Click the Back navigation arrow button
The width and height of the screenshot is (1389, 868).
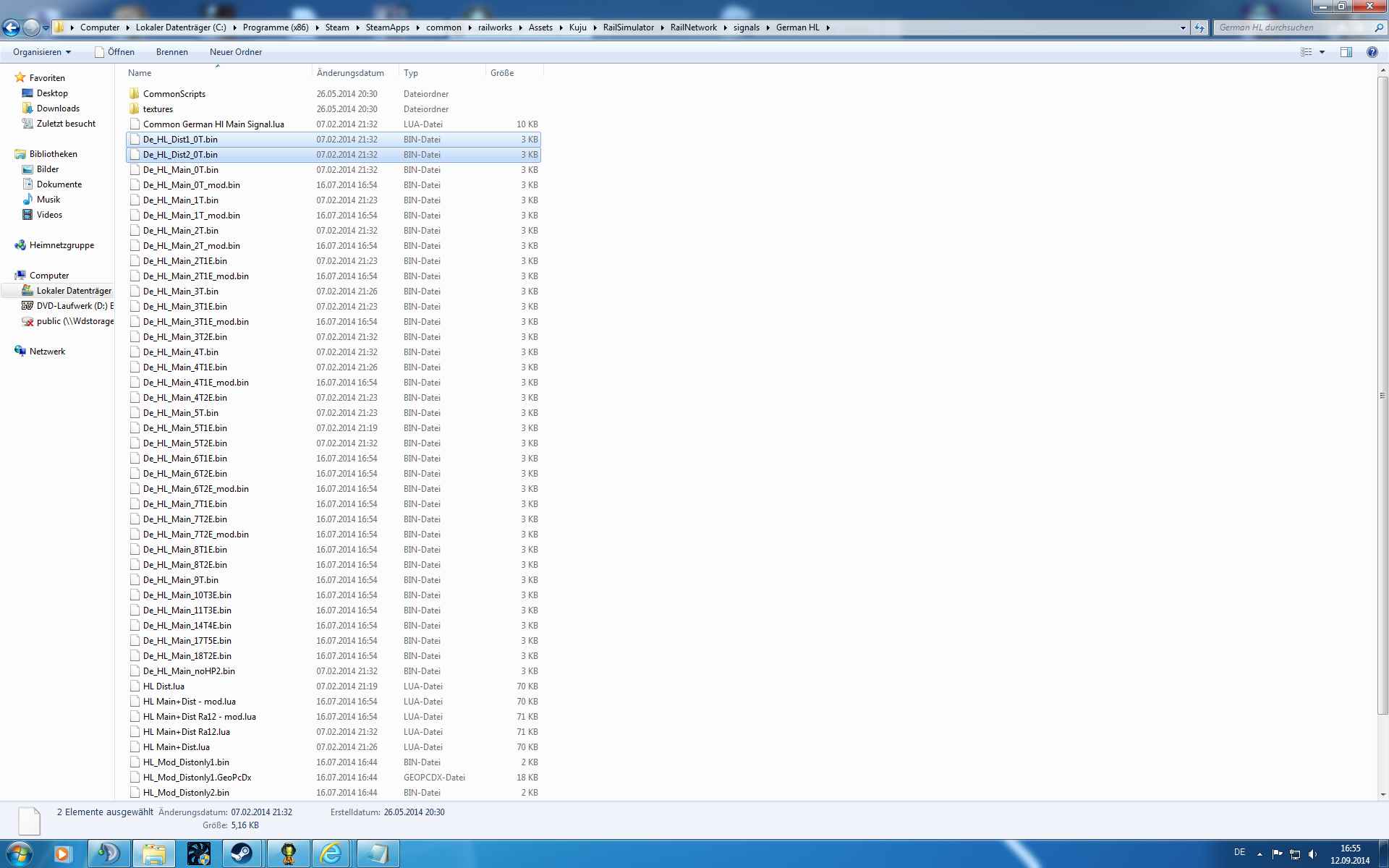click(x=11, y=28)
